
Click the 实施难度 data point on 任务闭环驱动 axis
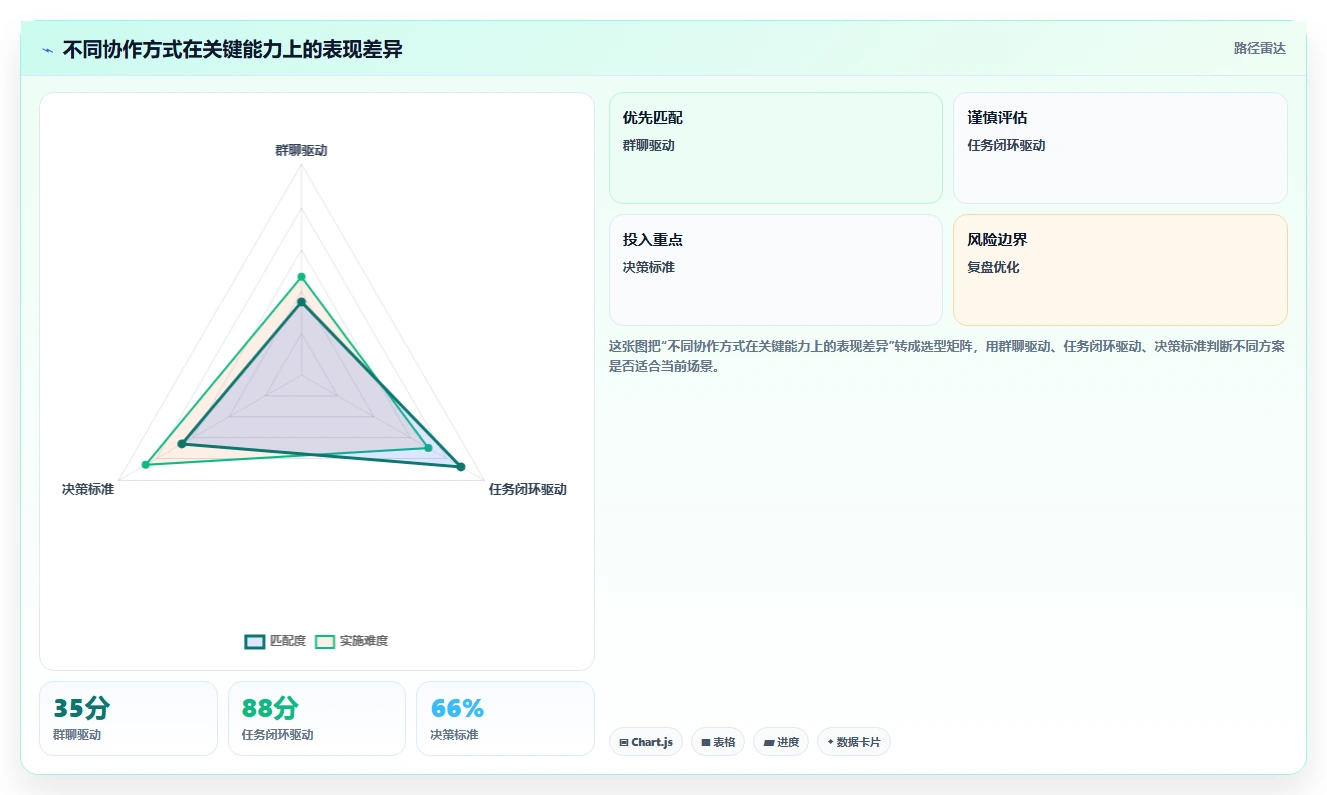428,447
